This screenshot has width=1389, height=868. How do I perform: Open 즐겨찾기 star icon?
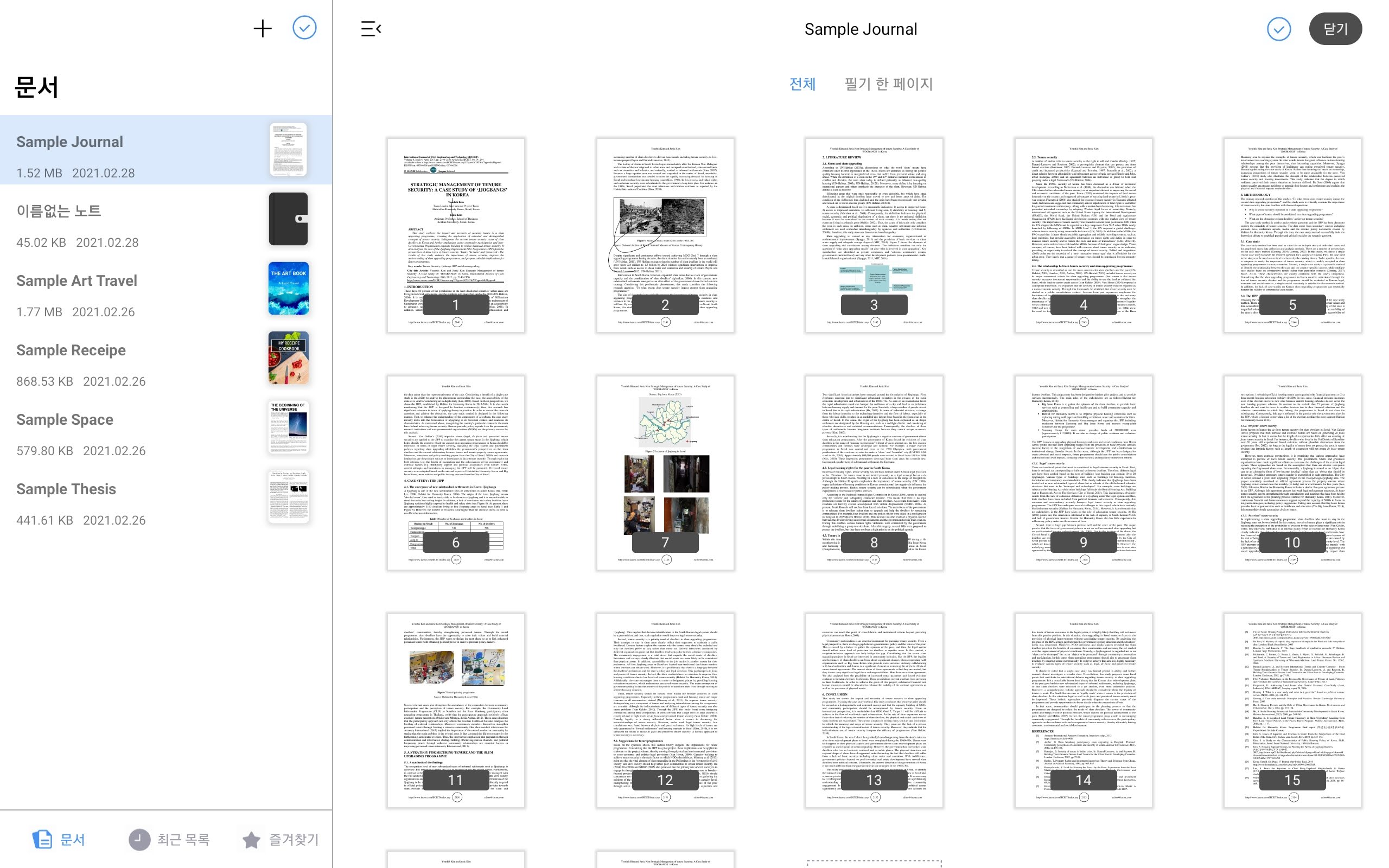(251, 839)
